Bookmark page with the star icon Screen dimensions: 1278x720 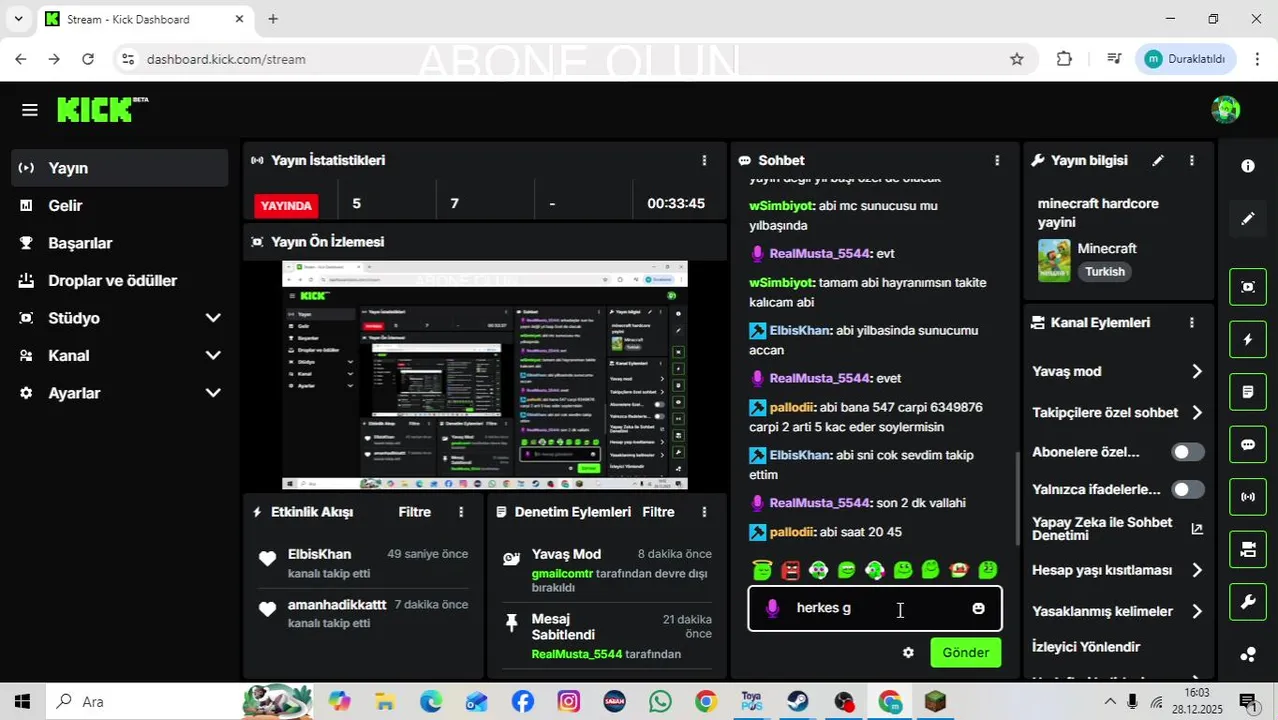pyautogui.click(x=1017, y=59)
